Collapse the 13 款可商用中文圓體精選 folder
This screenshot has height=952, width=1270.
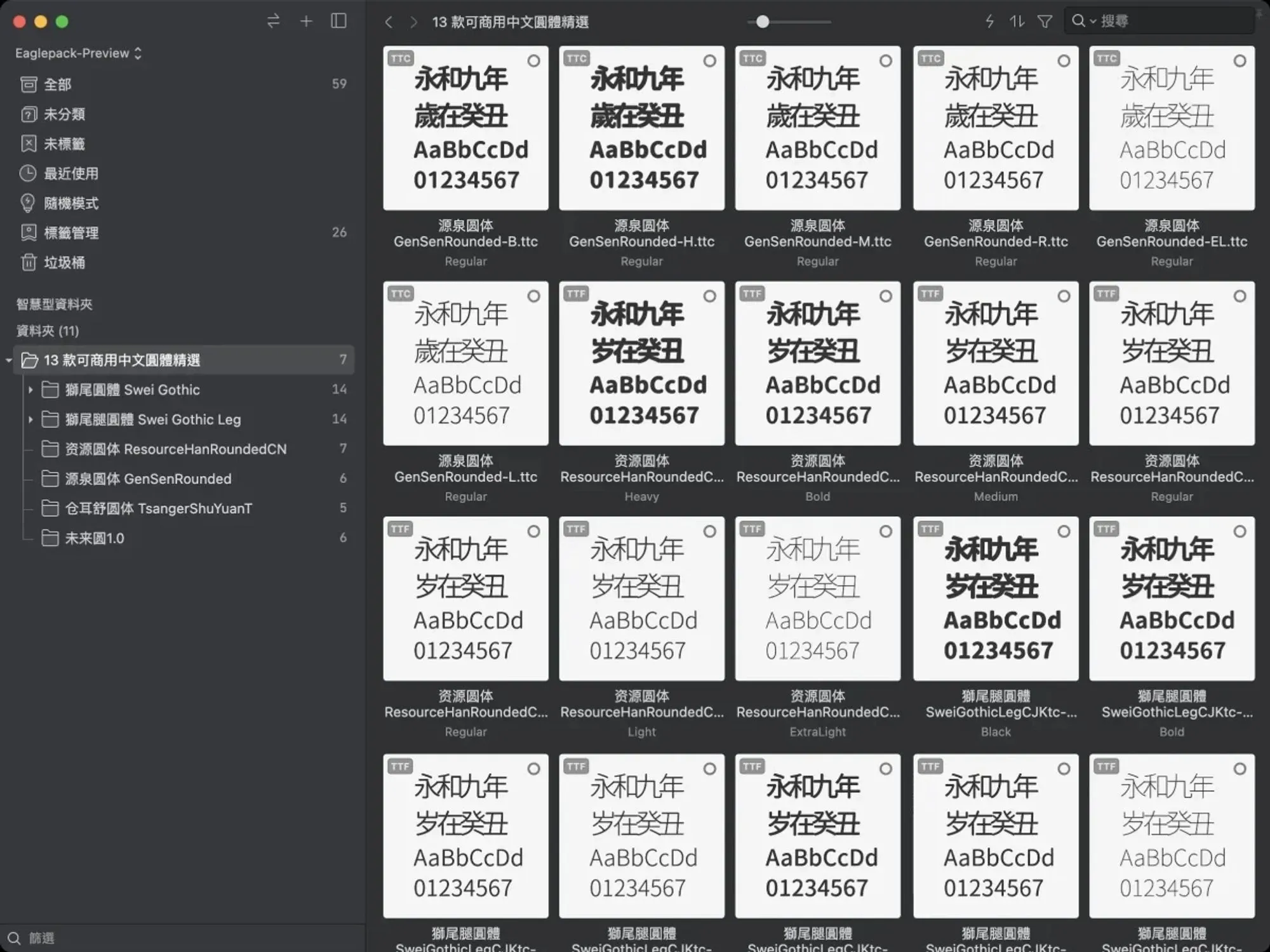pyautogui.click(x=8, y=360)
